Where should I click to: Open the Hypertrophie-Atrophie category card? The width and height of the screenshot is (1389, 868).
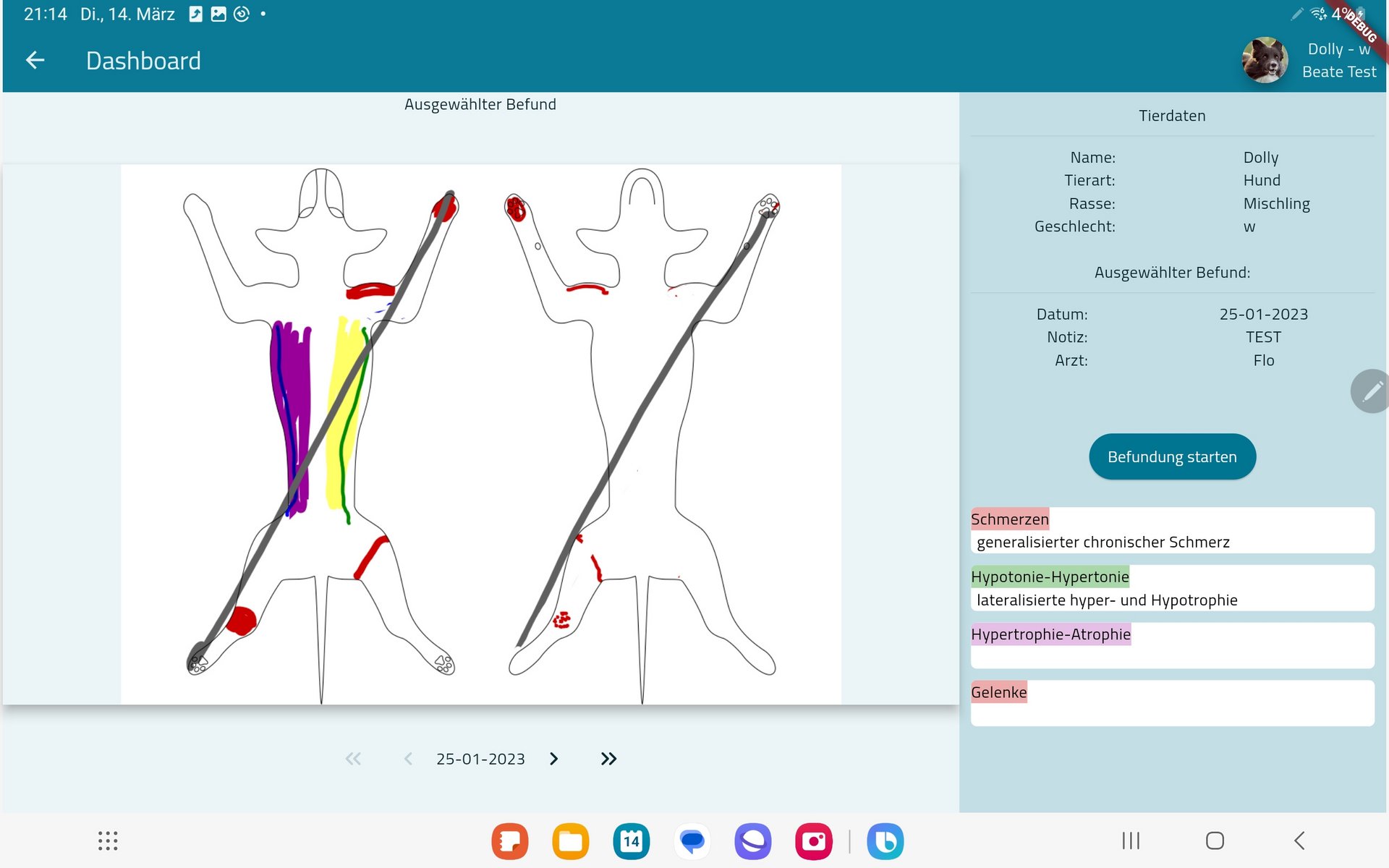tap(1172, 645)
